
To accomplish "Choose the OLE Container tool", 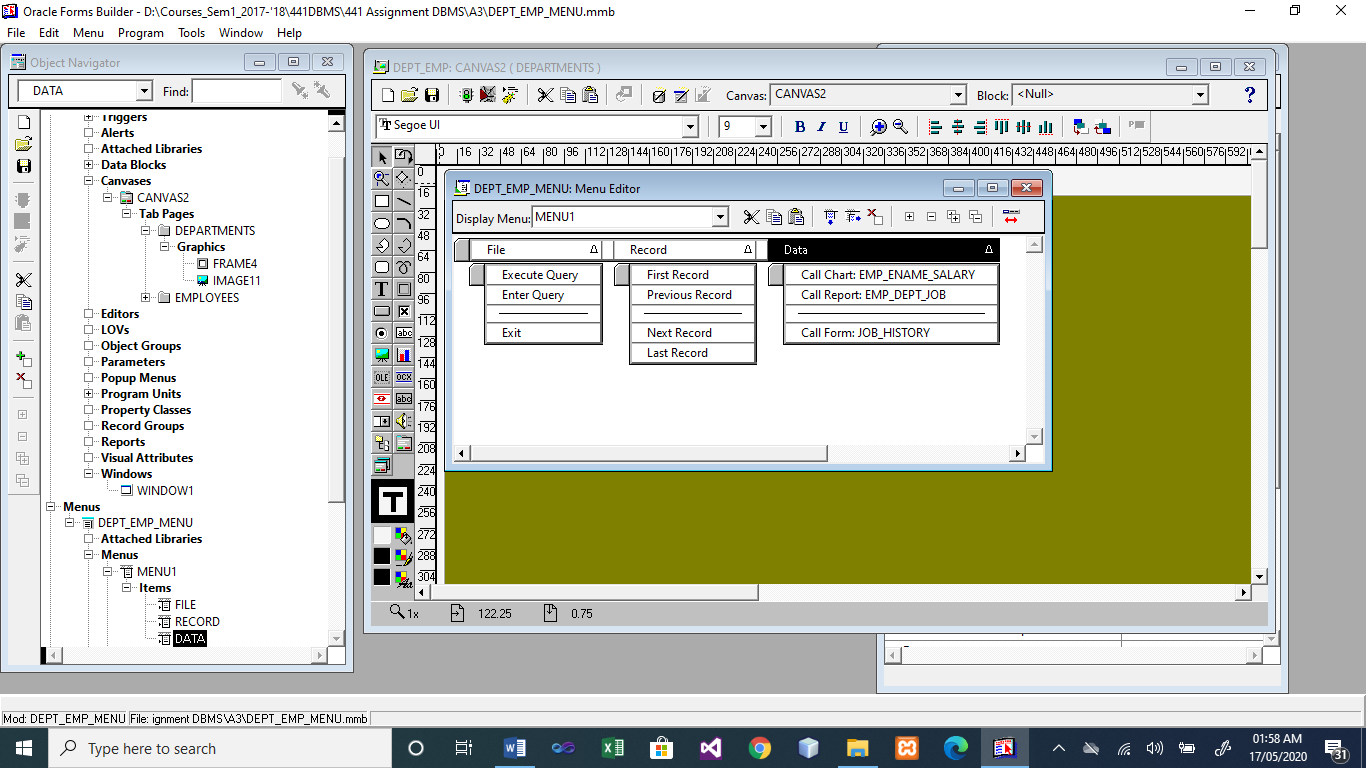I will [x=382, y=377].
